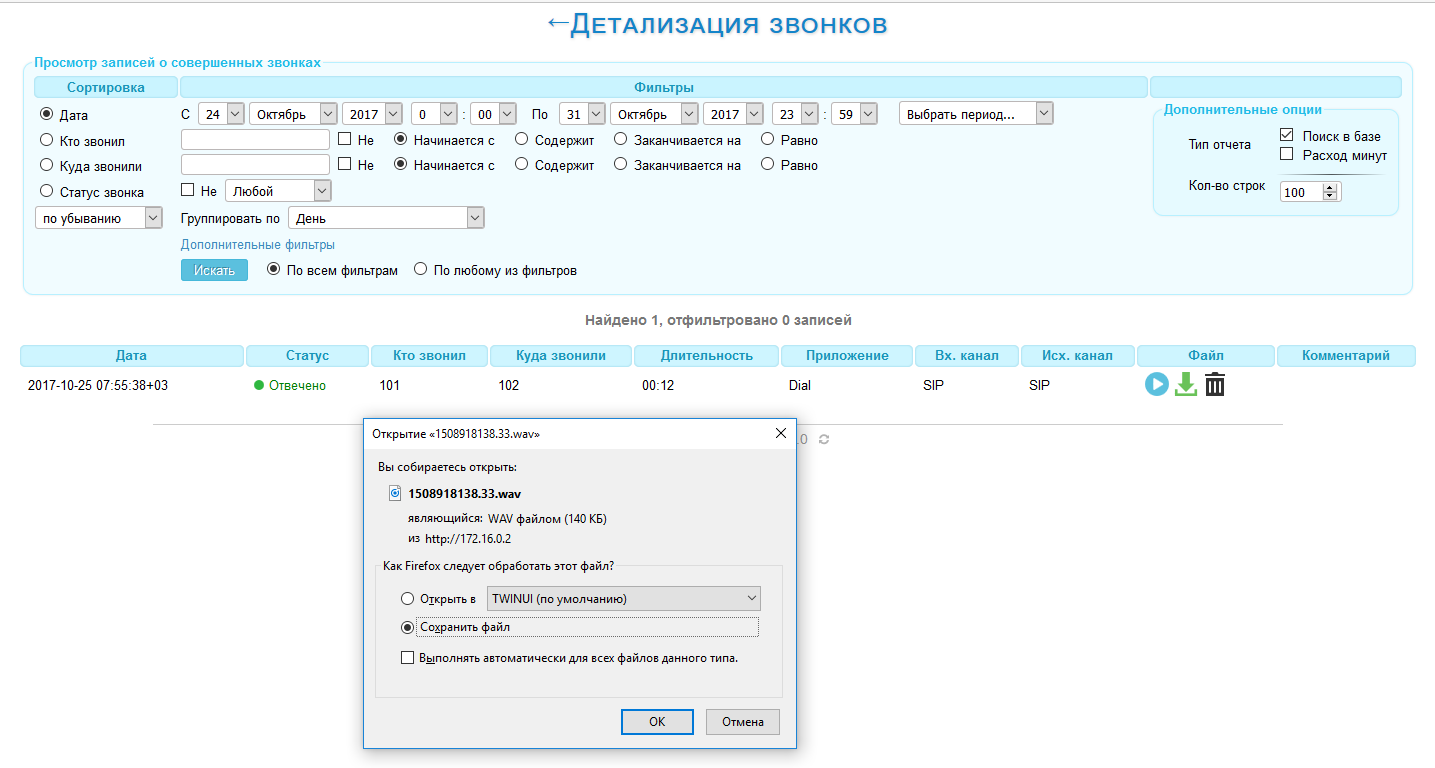The width and height of the screenshot is (1435, 768).
Task: Click the 'Дата' column header
Action: (131, 356)
